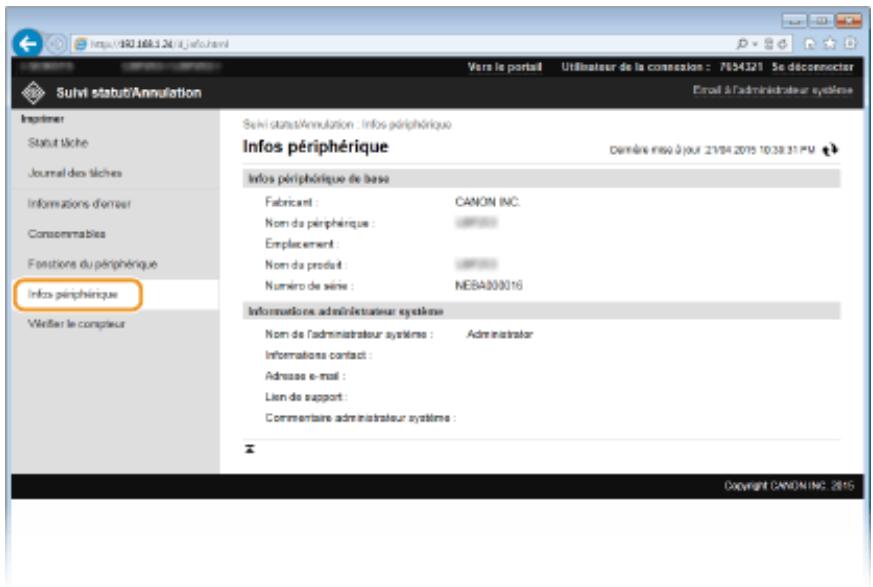Open Fonctions du périphérique menu item

coord(92,264)
